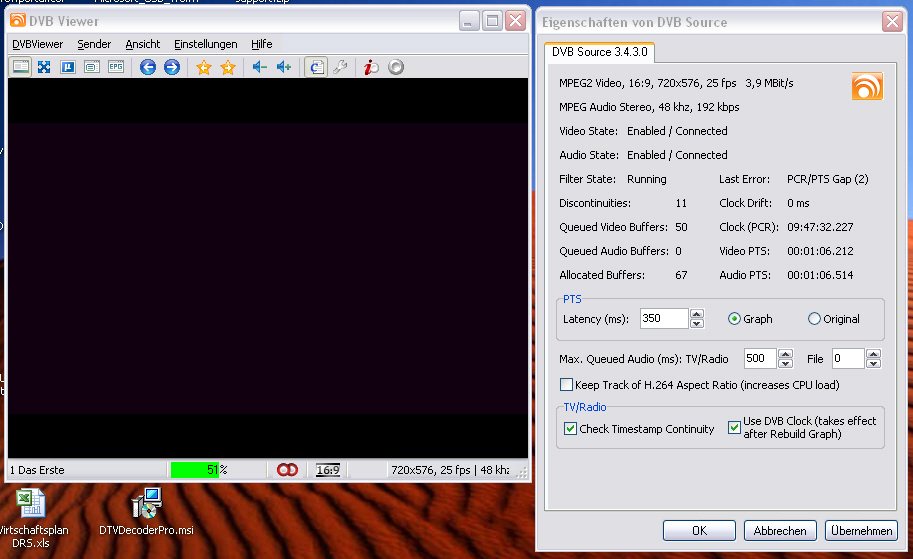913x559 pixels.
Task: Click the '720x576, 25 fps | 48 khz' status text
Action: pyautogui.click(x=450, y=470)
